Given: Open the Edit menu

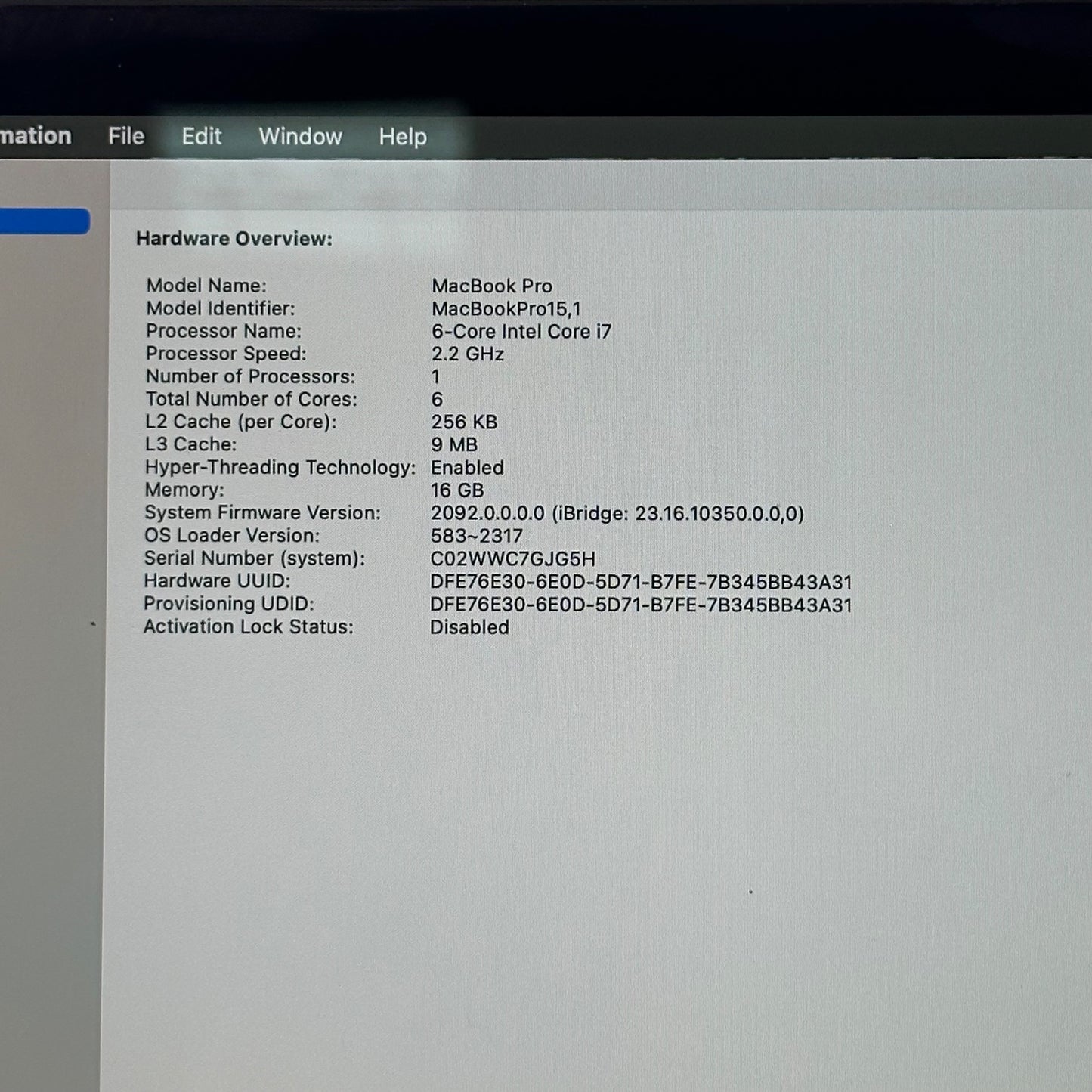Looking at the screenshot, I should pos(201,136).
